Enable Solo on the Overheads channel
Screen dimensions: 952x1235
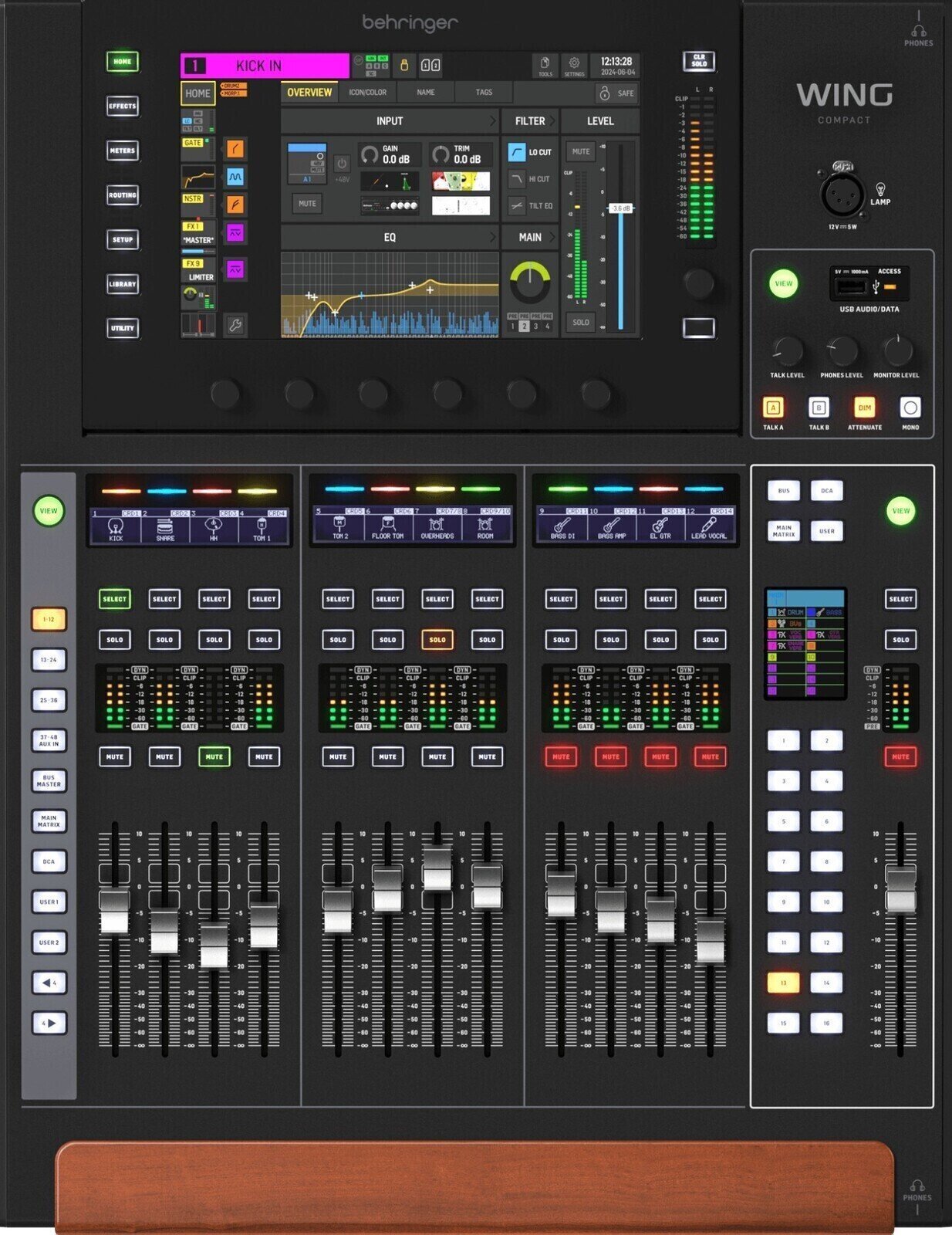click(x=437, y=640)
